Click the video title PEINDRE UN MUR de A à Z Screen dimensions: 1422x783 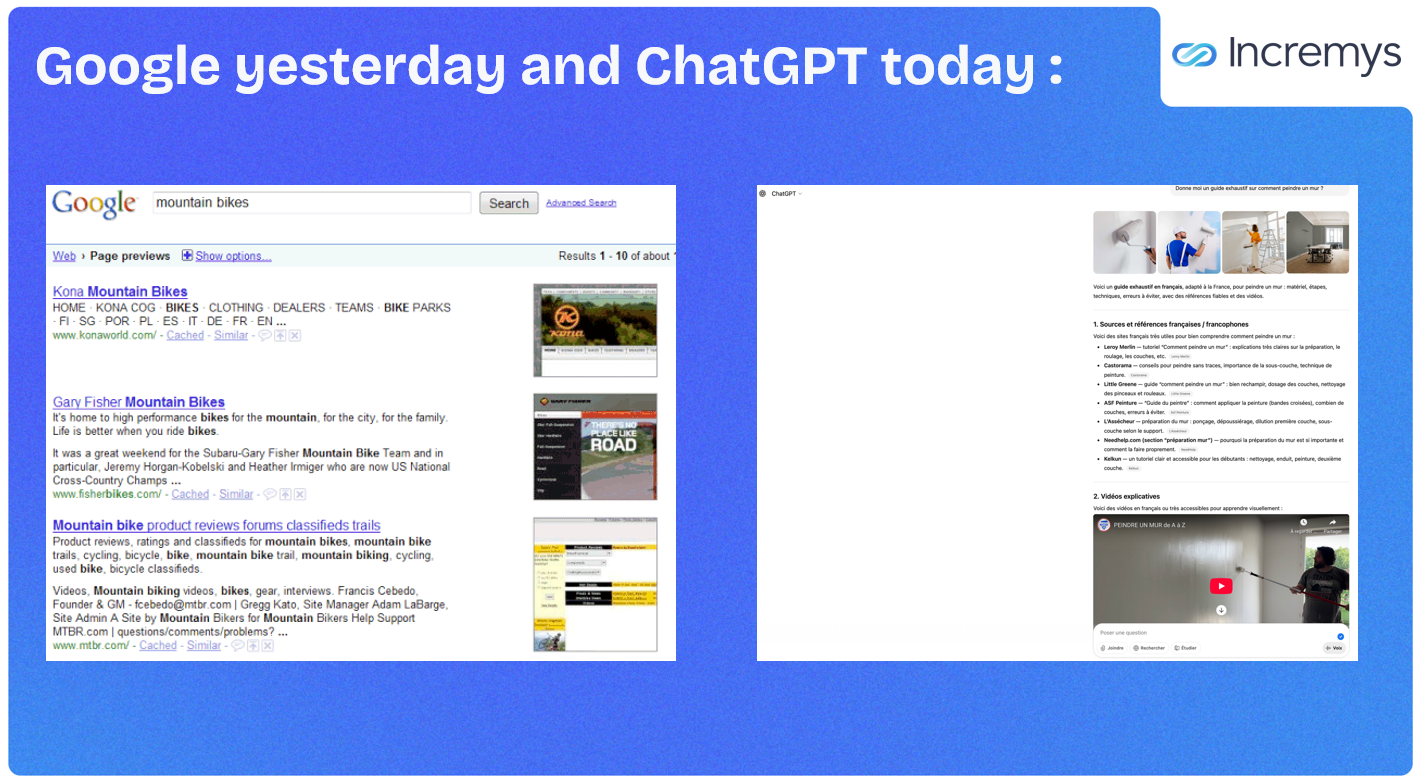[x=1149, y=525]
